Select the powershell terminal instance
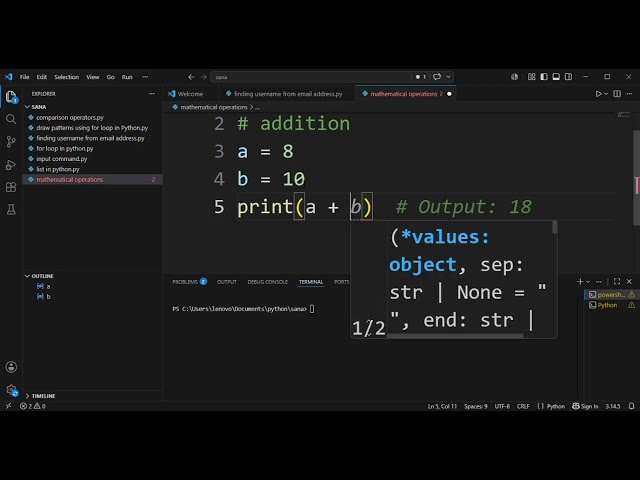Screen dimensions: 640x480 (x=611, y=294)
